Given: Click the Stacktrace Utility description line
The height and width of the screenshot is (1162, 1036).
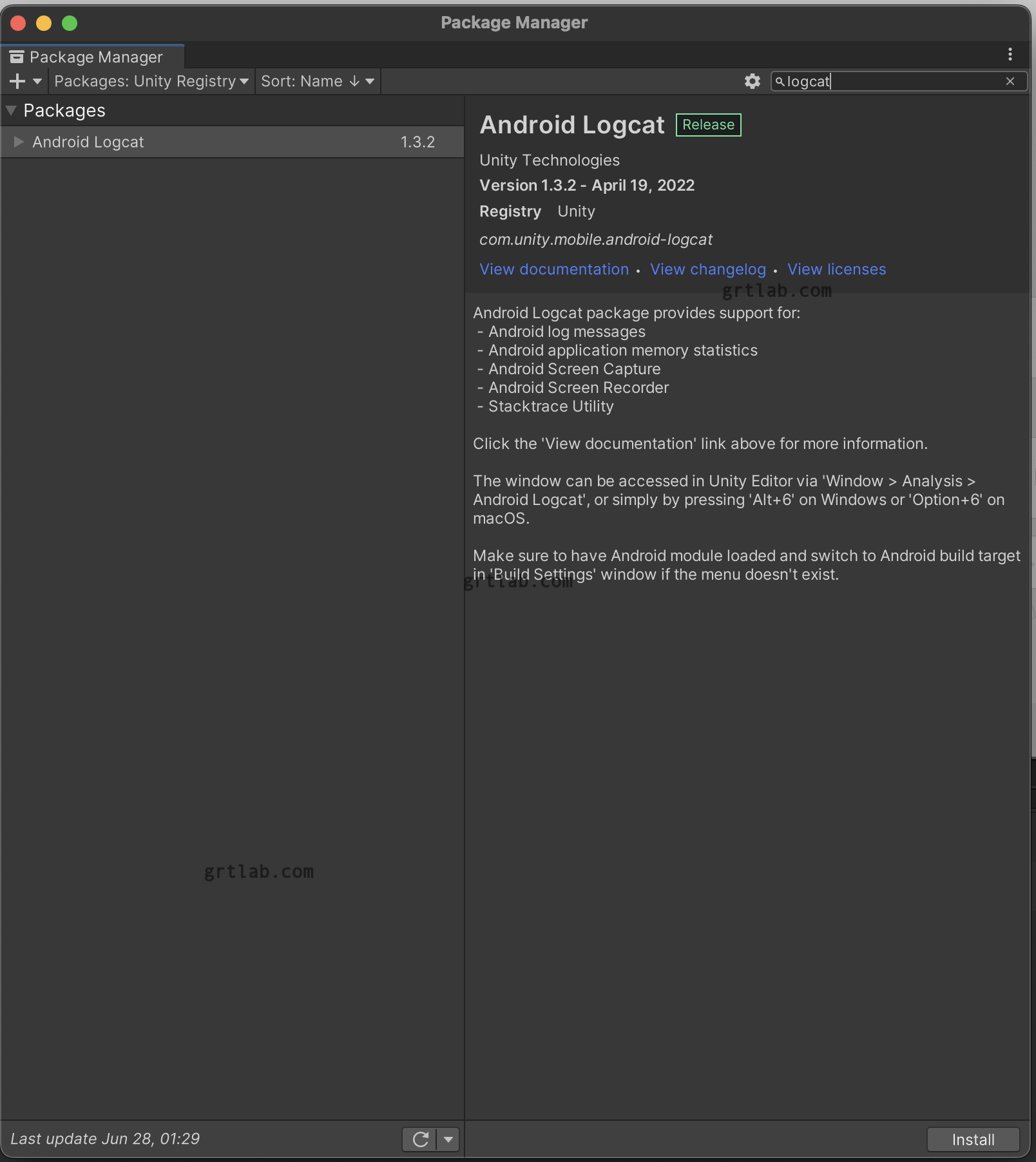Looking at the screenshot, I should tap(551, 406).
